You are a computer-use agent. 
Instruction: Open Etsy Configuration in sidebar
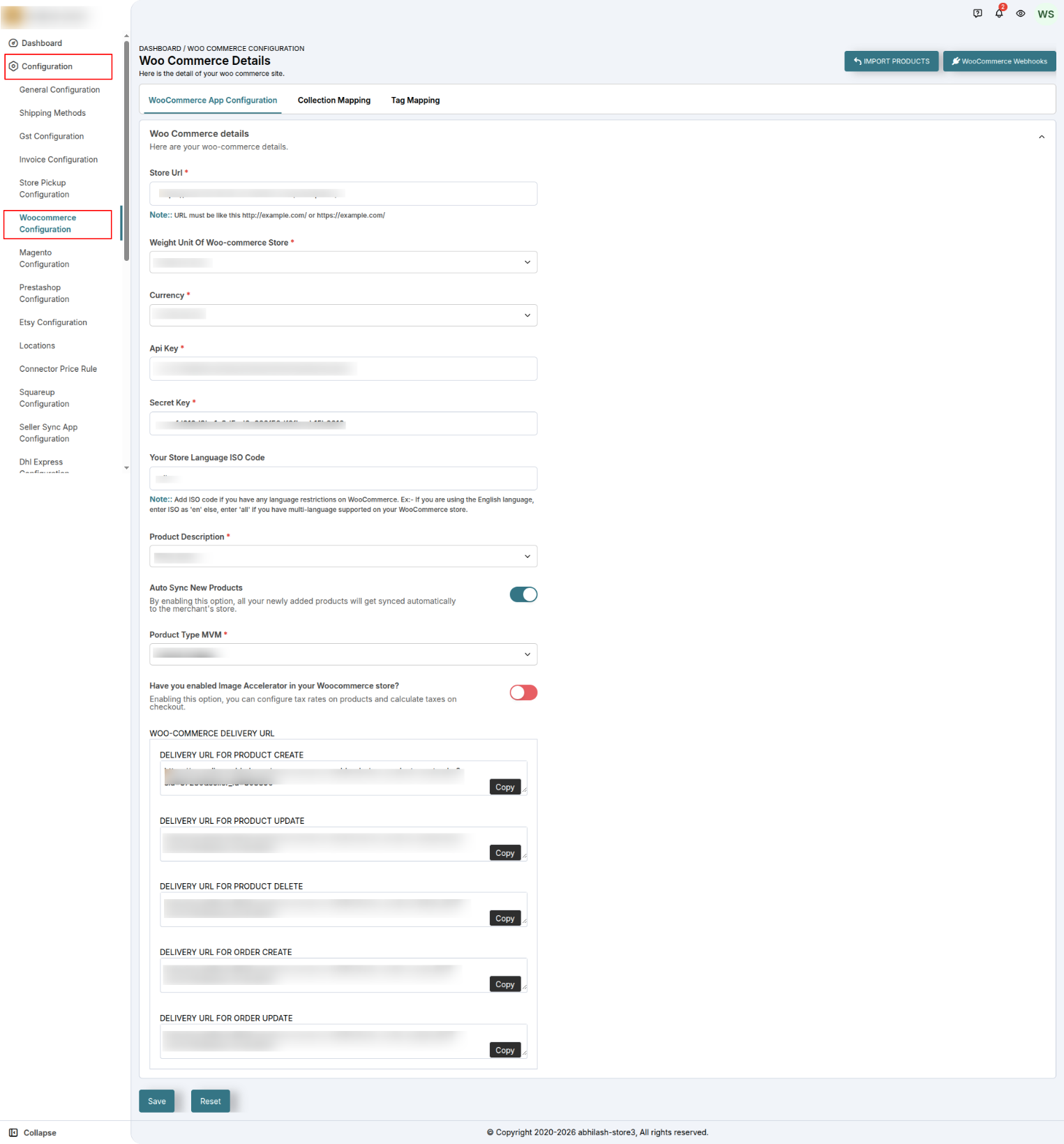(53, 323)
